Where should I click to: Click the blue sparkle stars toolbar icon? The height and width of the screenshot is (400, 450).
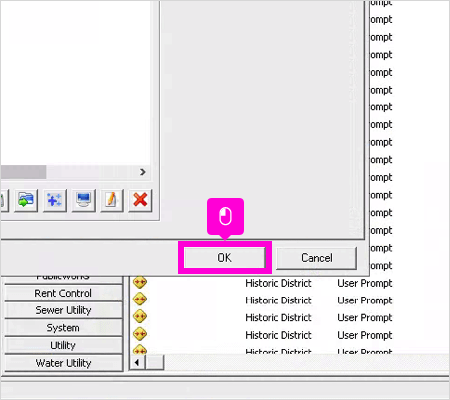tap(55, 200)
